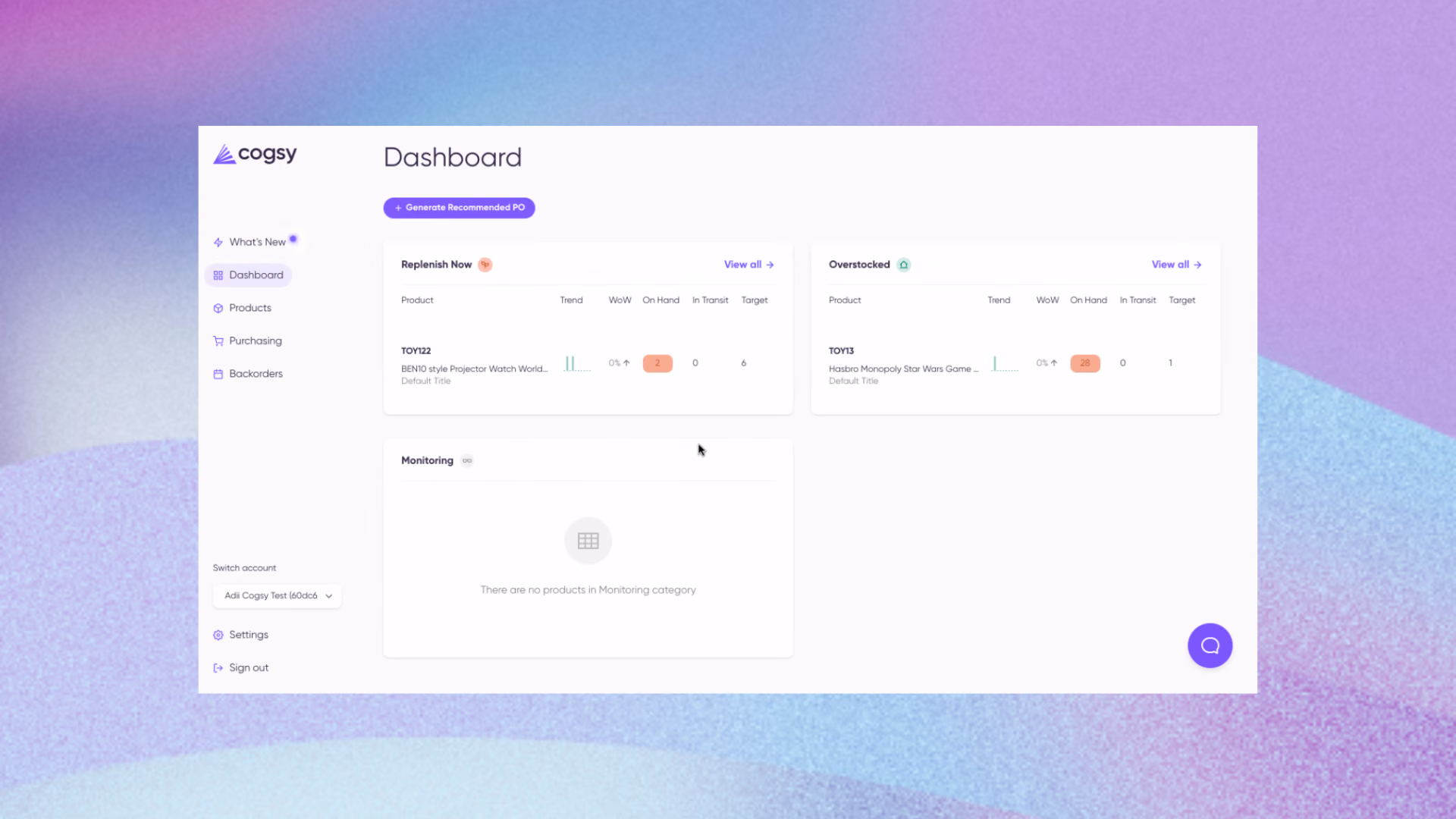This screenshot has height=819, width=1456.
Task: Click the TOY122 on-hand badge 2
Action: point(657,363)
